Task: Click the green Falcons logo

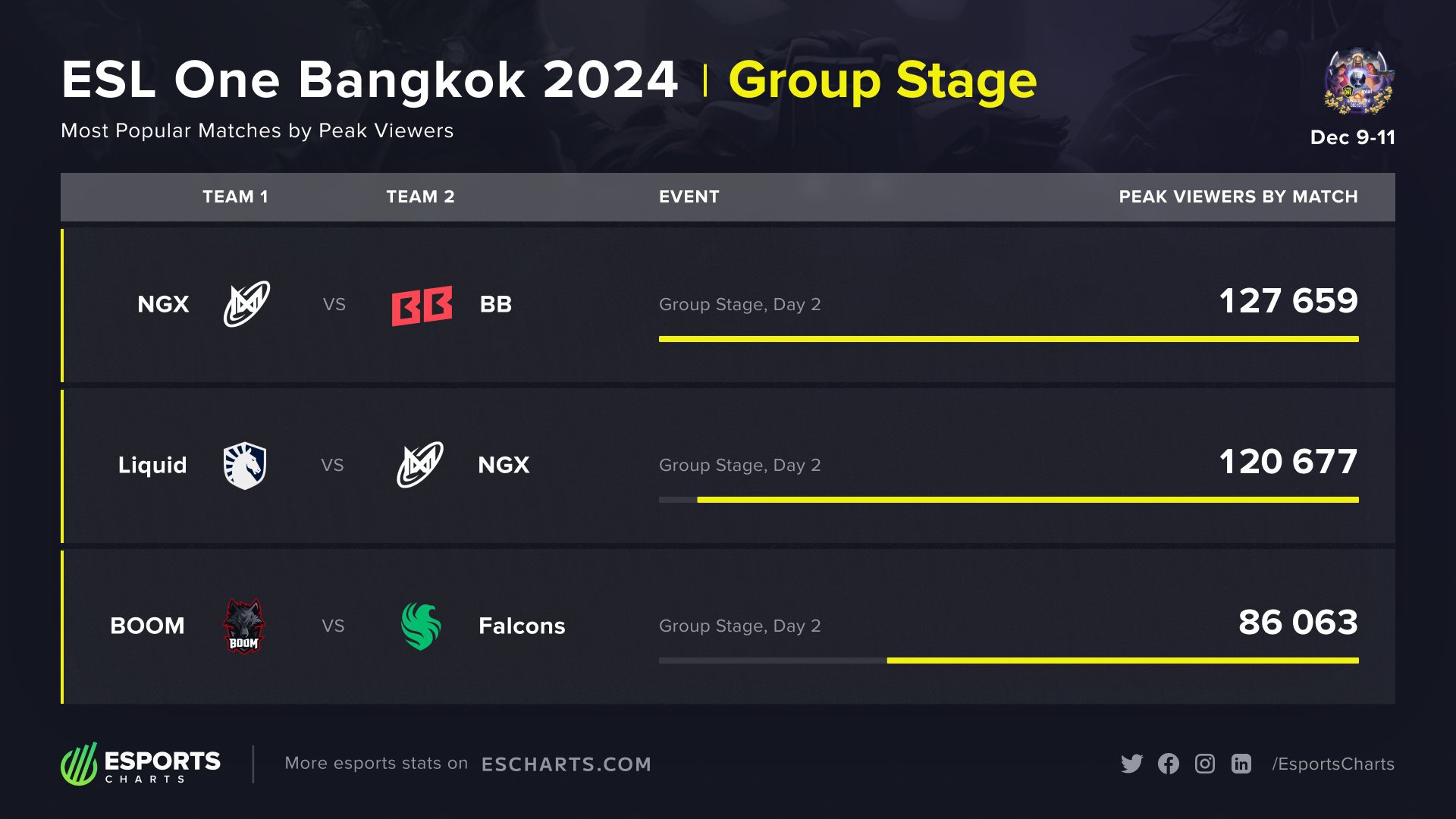Action: pyautogui.click(x=420, y=626)
